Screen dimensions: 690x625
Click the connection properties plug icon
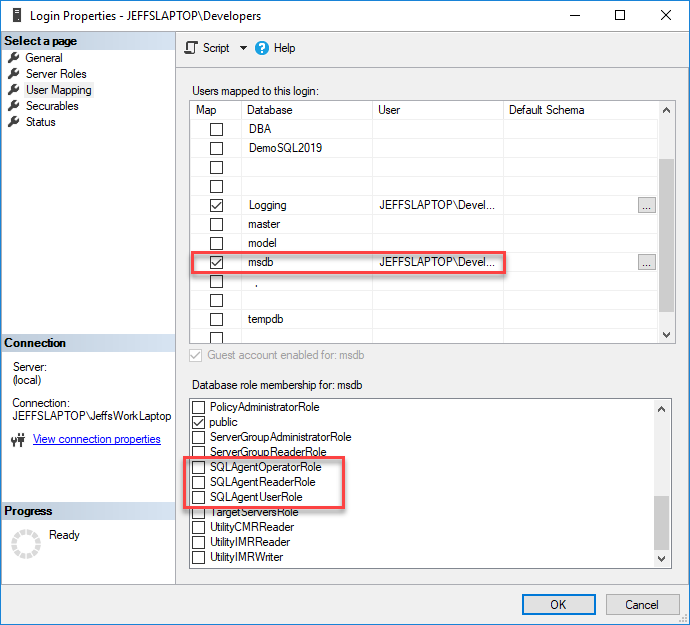pos(18,440)
